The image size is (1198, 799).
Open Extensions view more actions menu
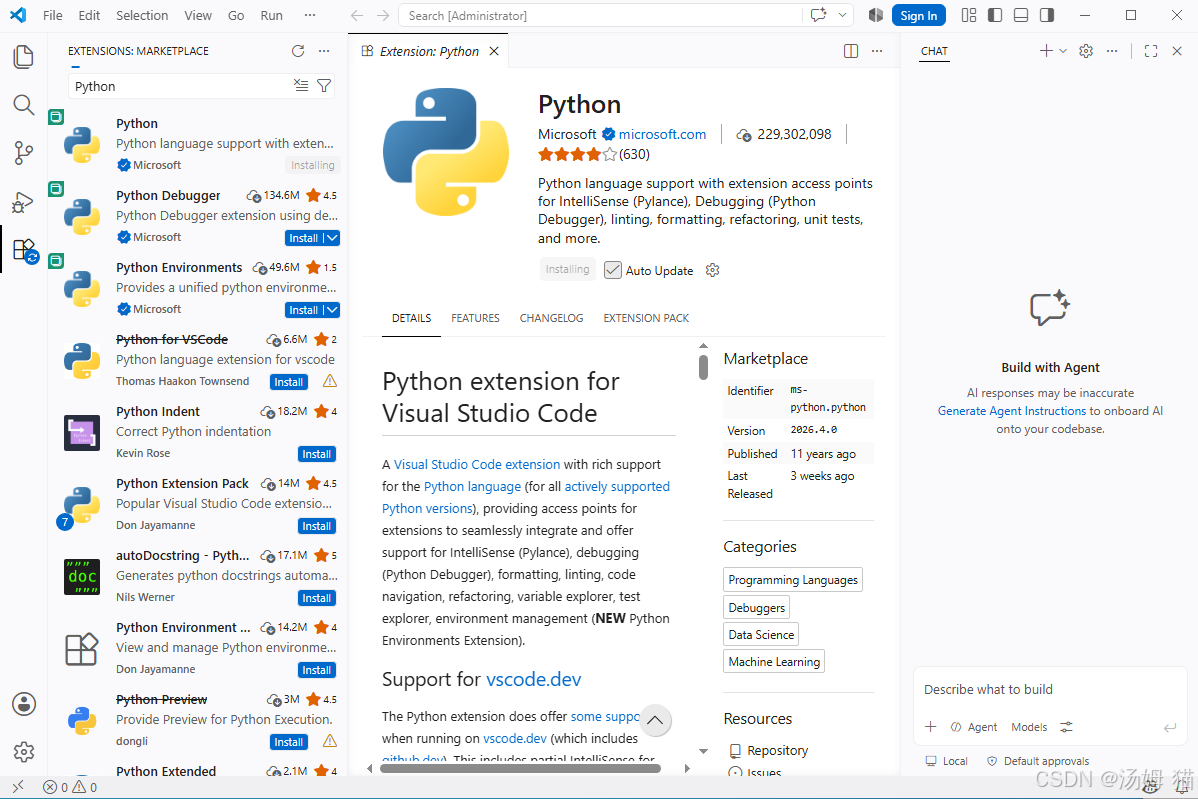coord(324,51)
